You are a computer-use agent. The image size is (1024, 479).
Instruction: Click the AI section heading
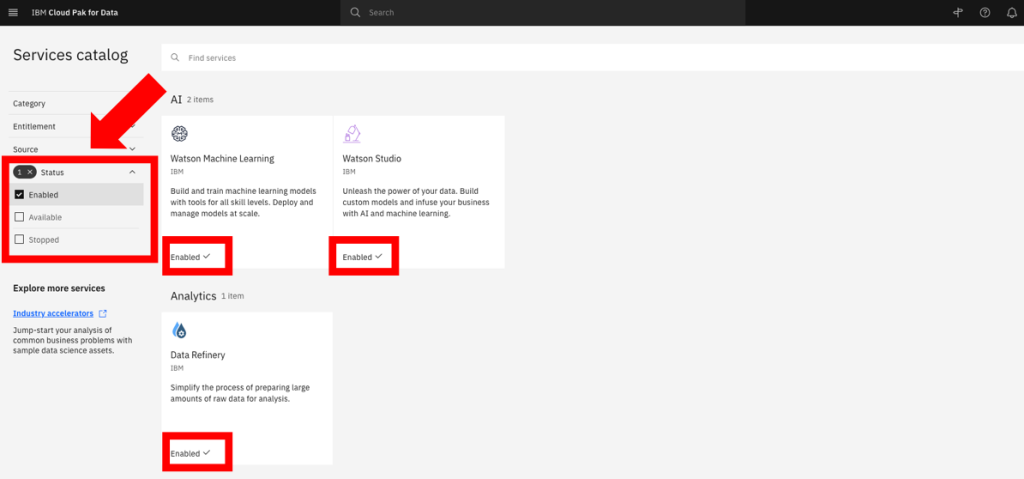176,99
